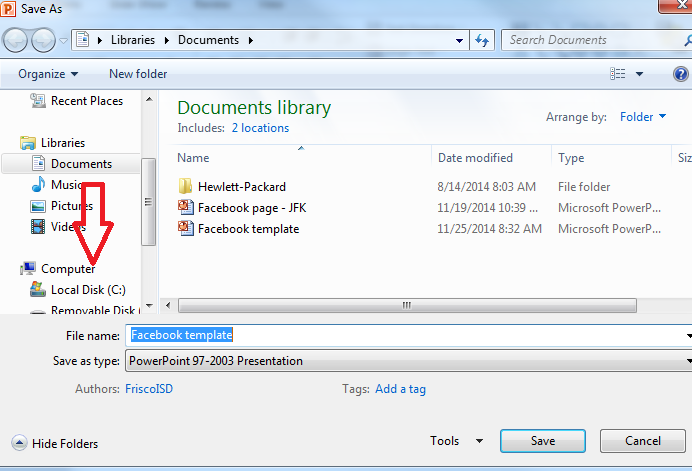This screenshot has height=476, width=692.
Task: Click date 11/25/2014 8:32 AM cell
Action: [489, 229]
